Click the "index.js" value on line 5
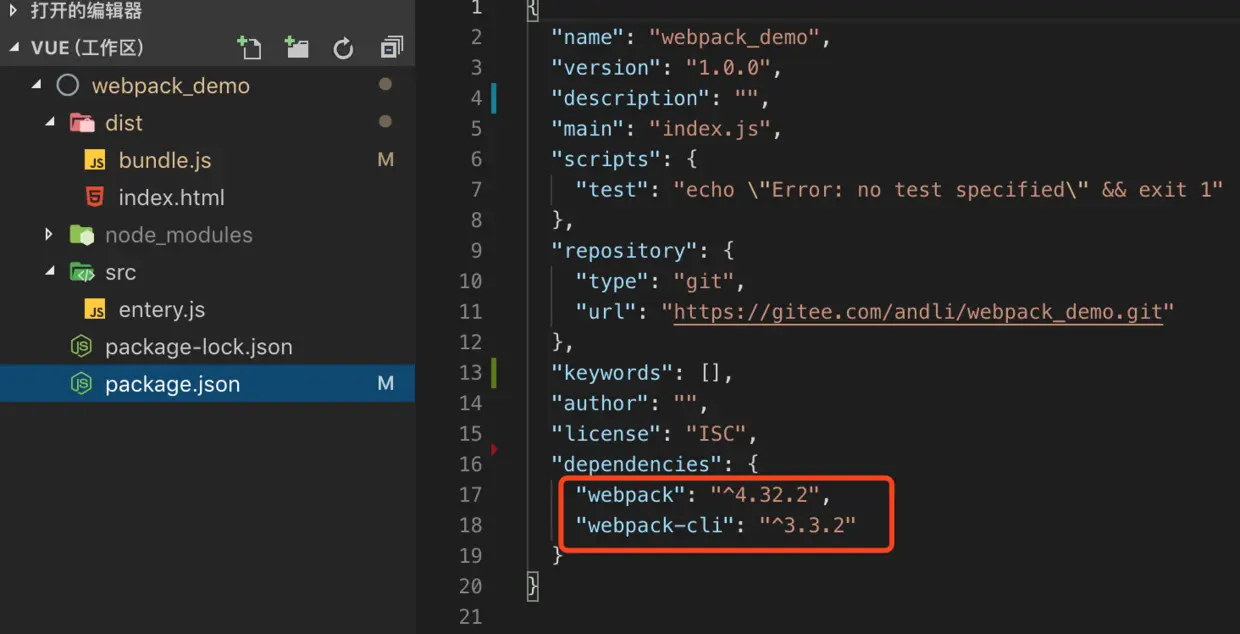 coord(710,129)
